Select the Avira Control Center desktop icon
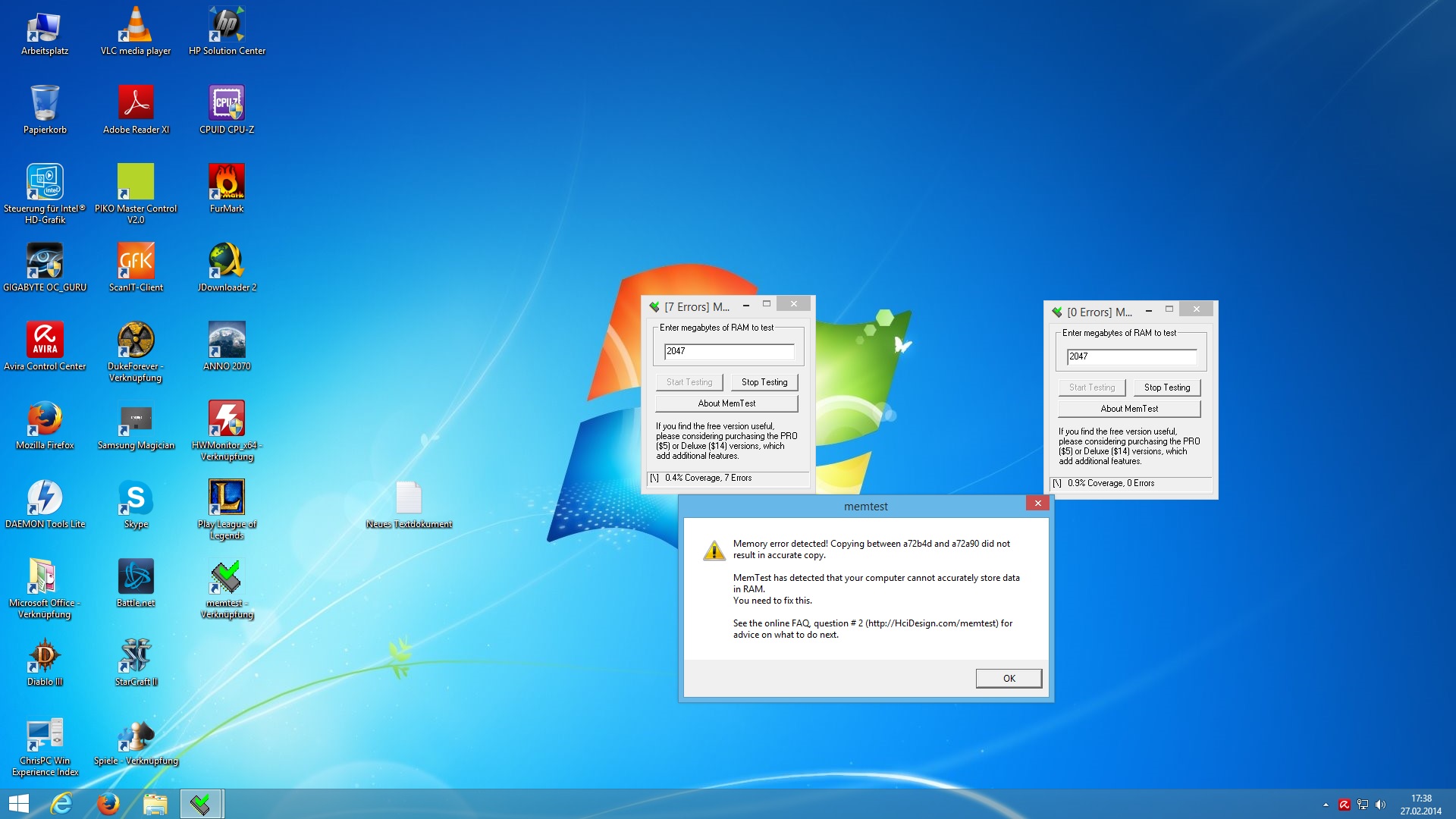1456x819 pixels. (45, 340)
